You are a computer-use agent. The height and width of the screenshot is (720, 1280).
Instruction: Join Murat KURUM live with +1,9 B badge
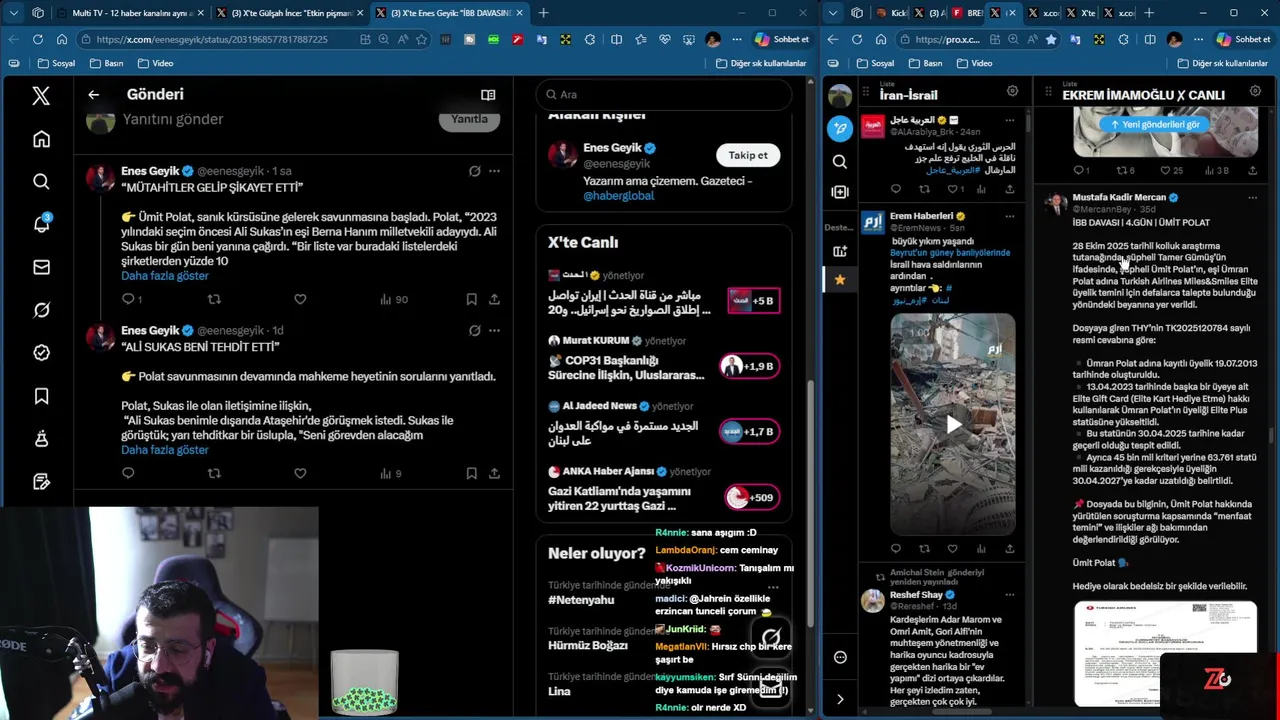coord(750,366)
